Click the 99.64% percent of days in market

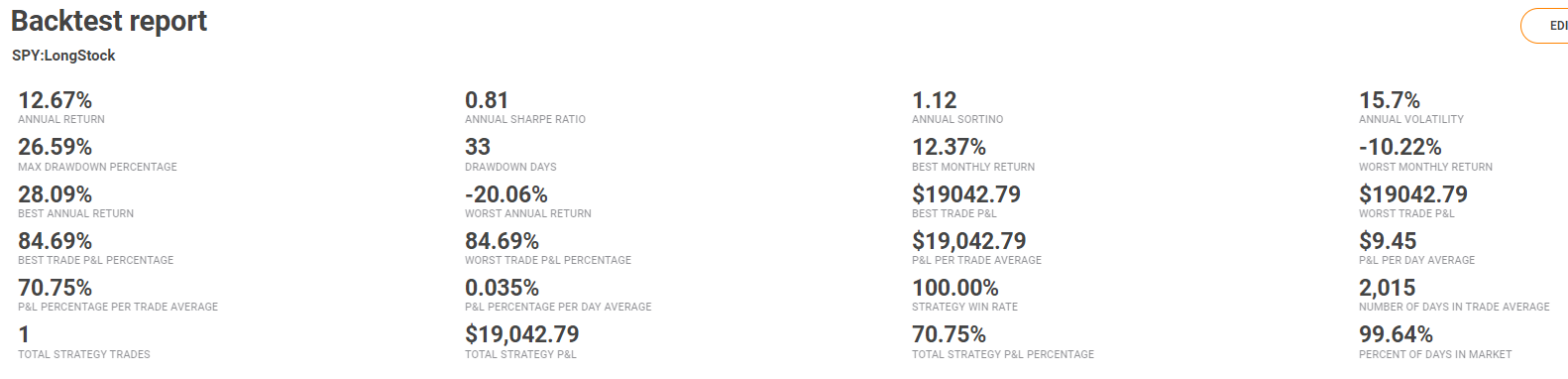[x=1396, y=334]
